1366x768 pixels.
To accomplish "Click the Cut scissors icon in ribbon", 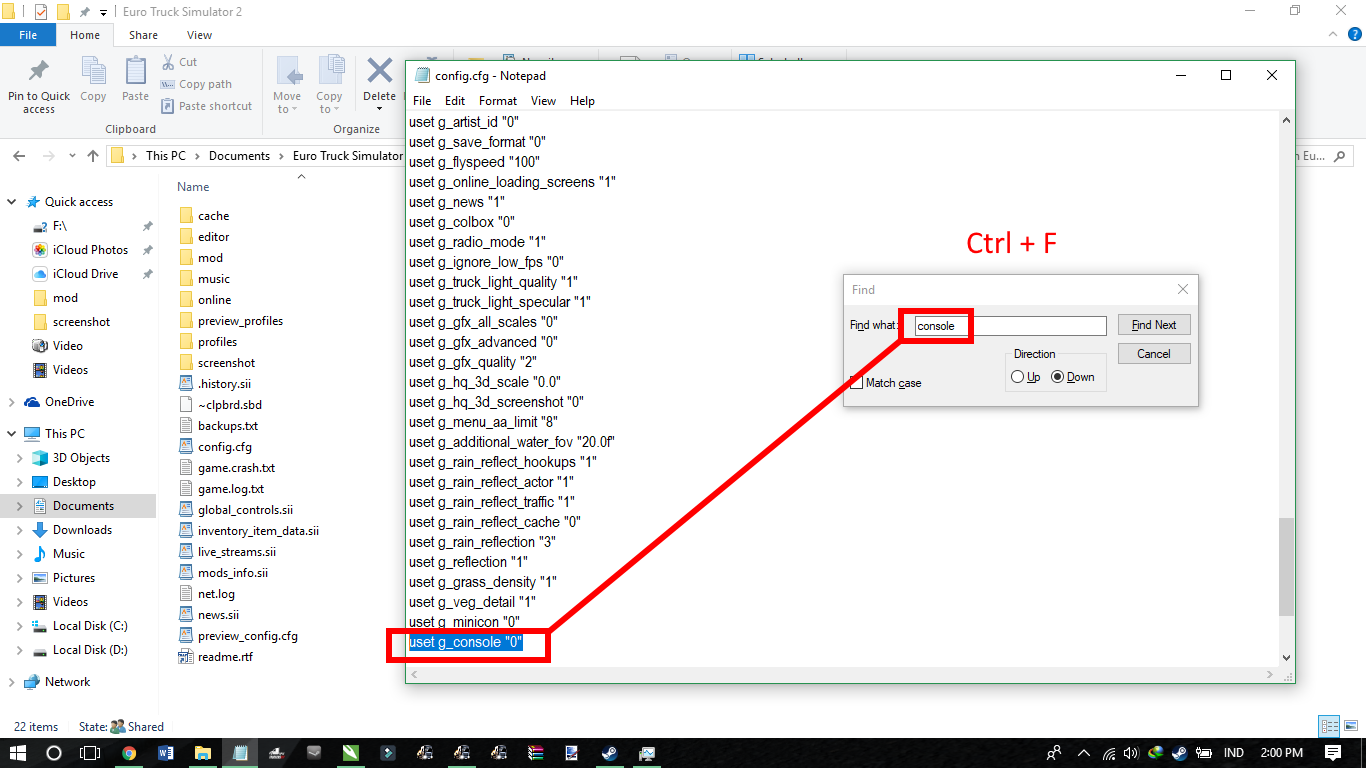I will 168,62.
